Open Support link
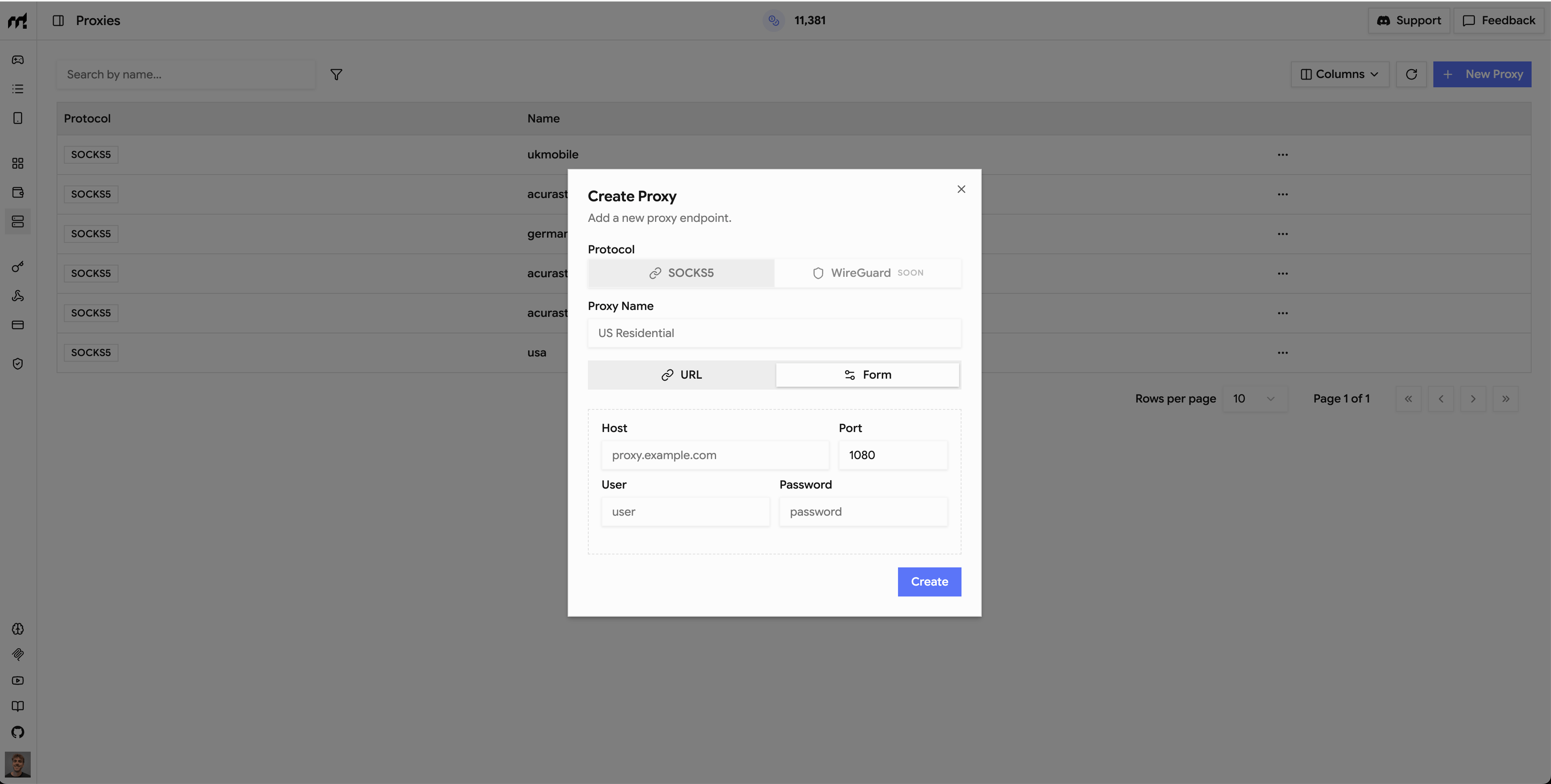Viewport: 1551px width, 784px height. tap(1409, 21)
